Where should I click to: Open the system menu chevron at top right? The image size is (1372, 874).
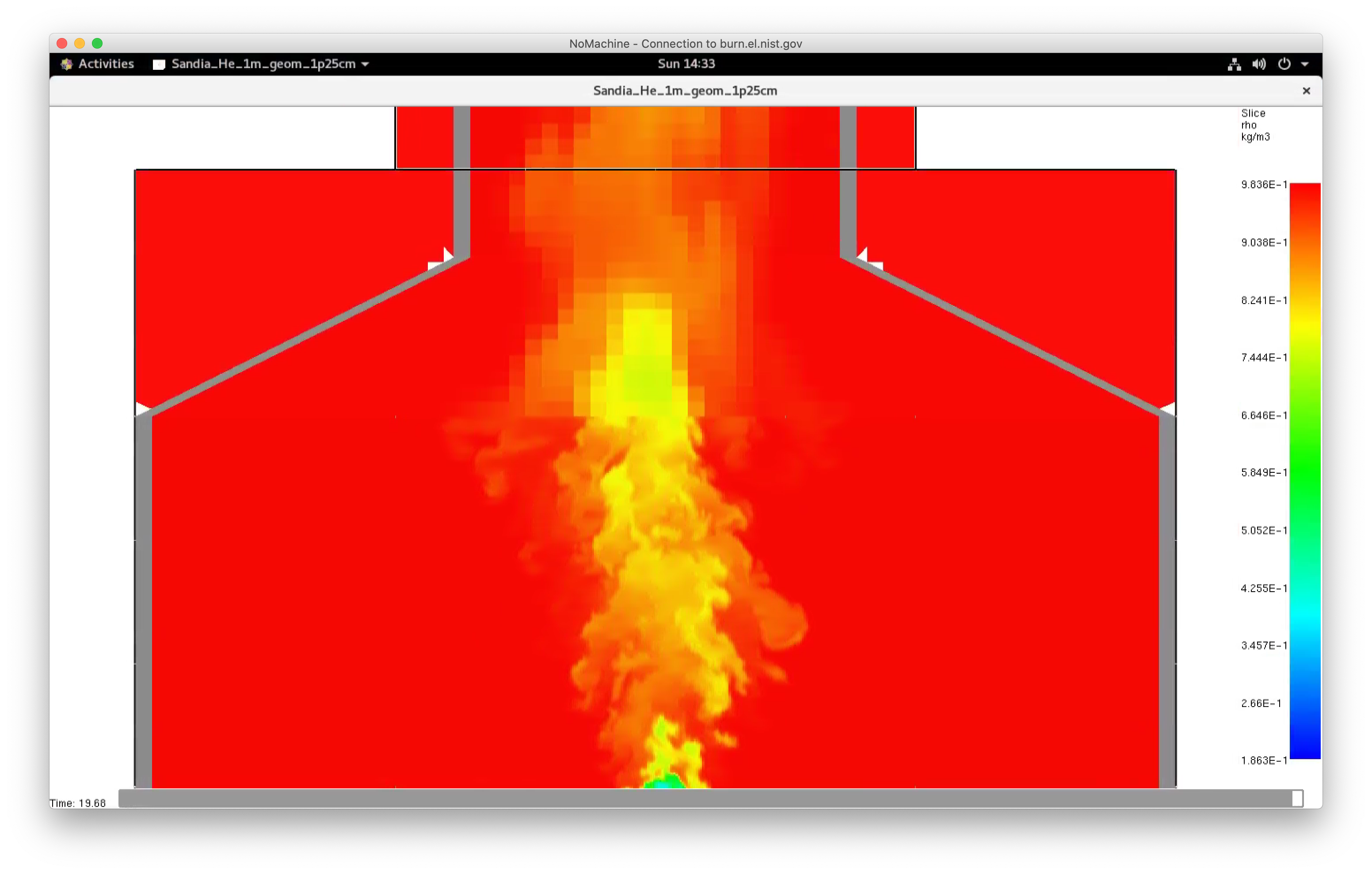pyautogui.click(x=1306, y=65)
